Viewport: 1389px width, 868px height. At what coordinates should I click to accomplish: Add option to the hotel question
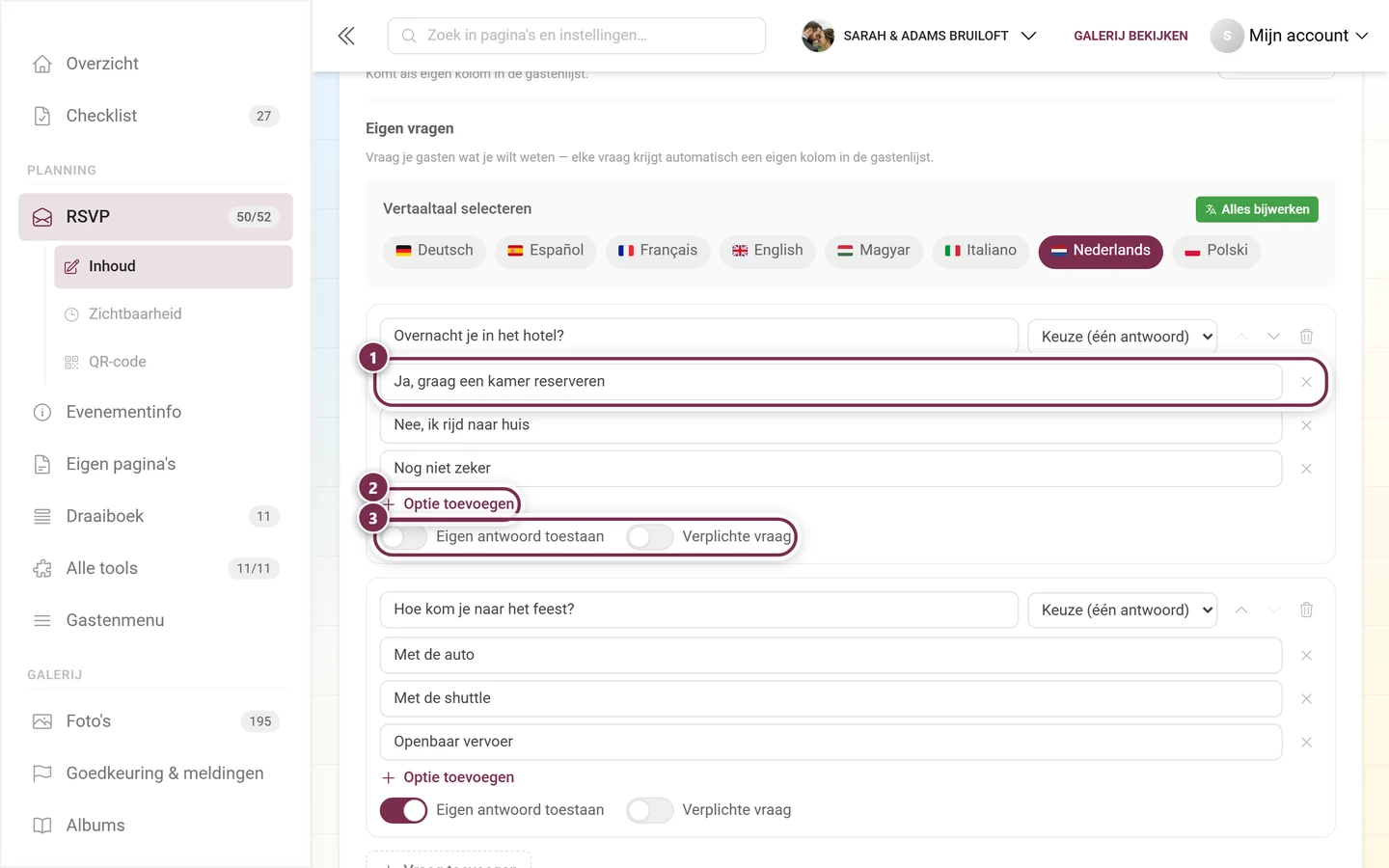coord(449,503)
